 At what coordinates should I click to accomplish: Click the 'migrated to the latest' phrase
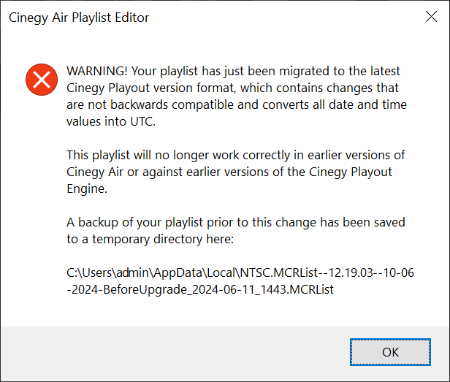[x=339, y=71]
